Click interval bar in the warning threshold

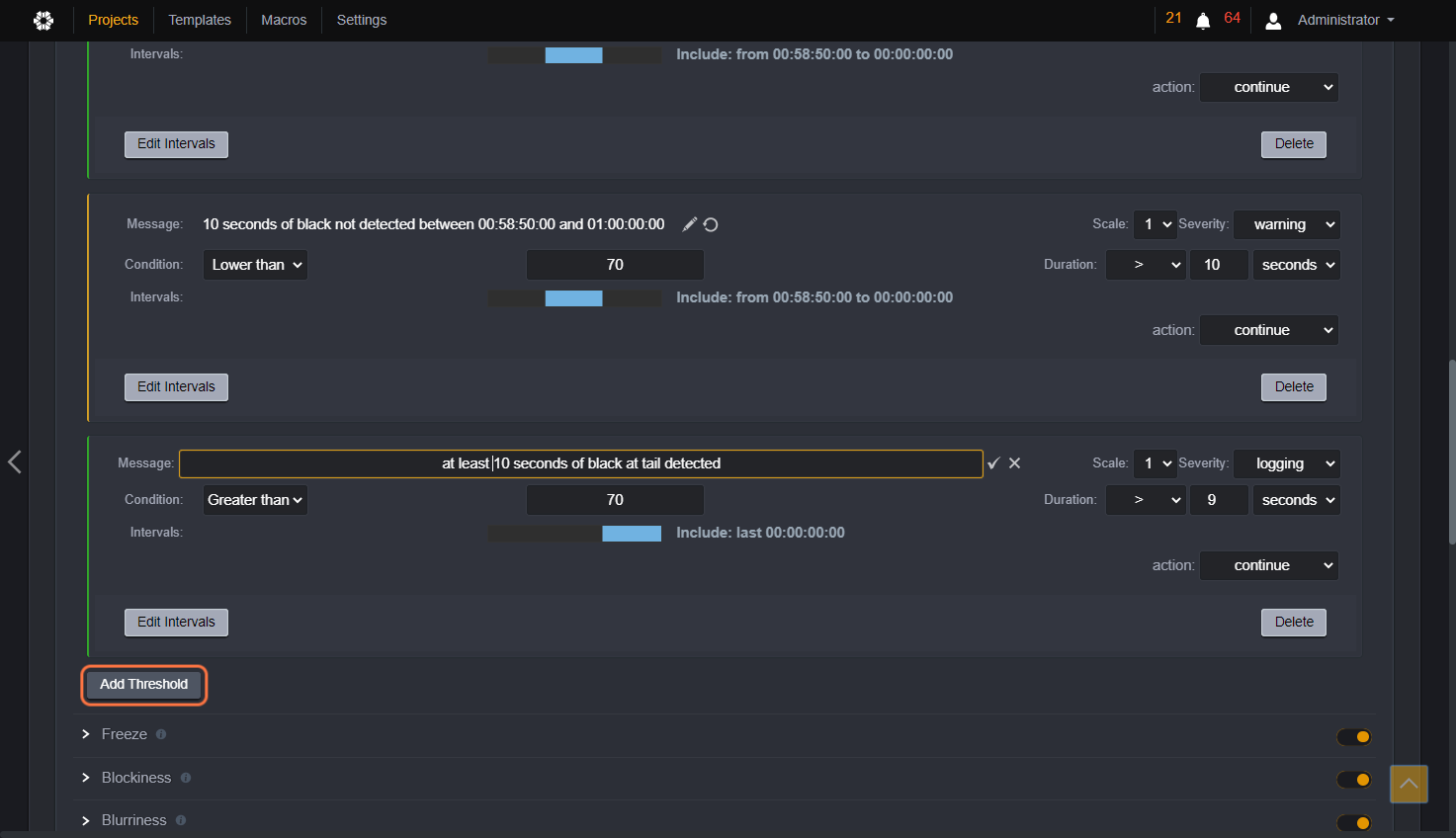point(574,298)
